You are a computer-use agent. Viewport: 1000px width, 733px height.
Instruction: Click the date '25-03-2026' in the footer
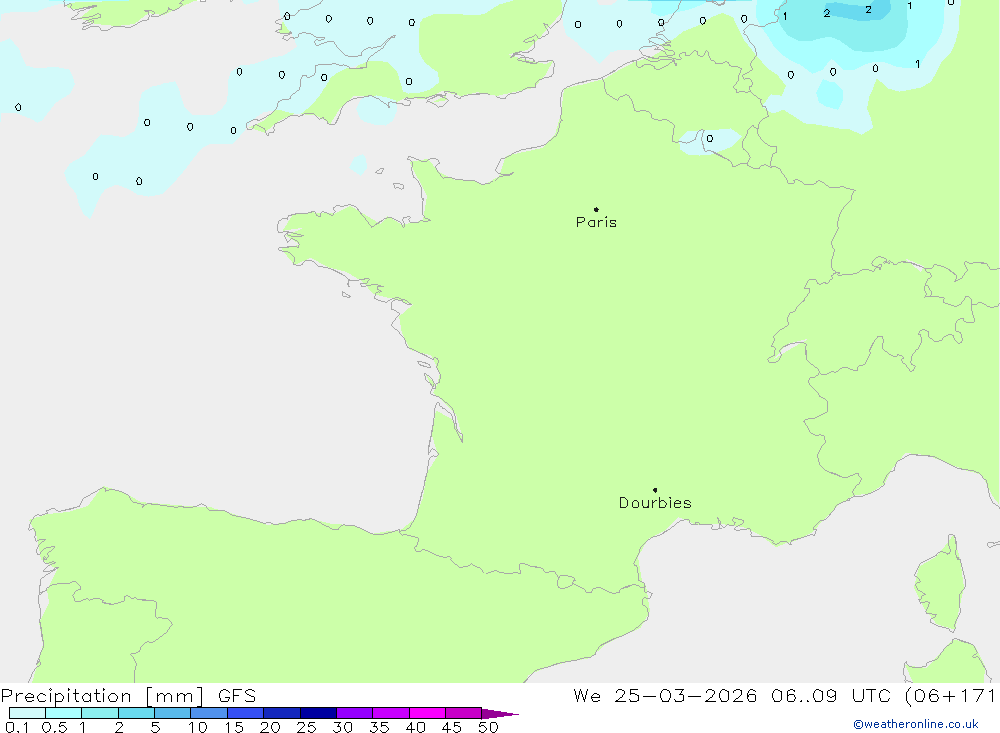click(x=686, y=696)
